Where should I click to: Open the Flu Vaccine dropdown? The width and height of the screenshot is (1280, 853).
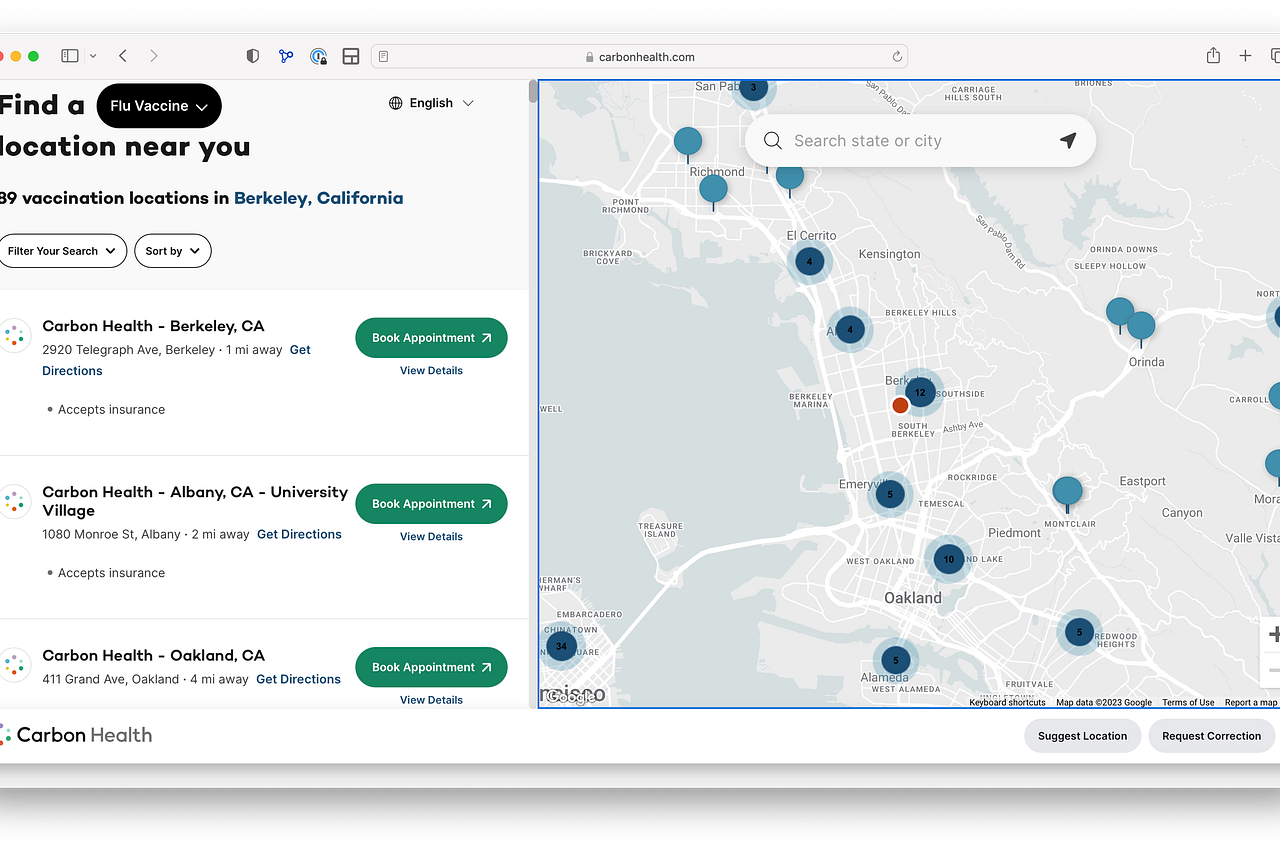click(x=159, y=106)
